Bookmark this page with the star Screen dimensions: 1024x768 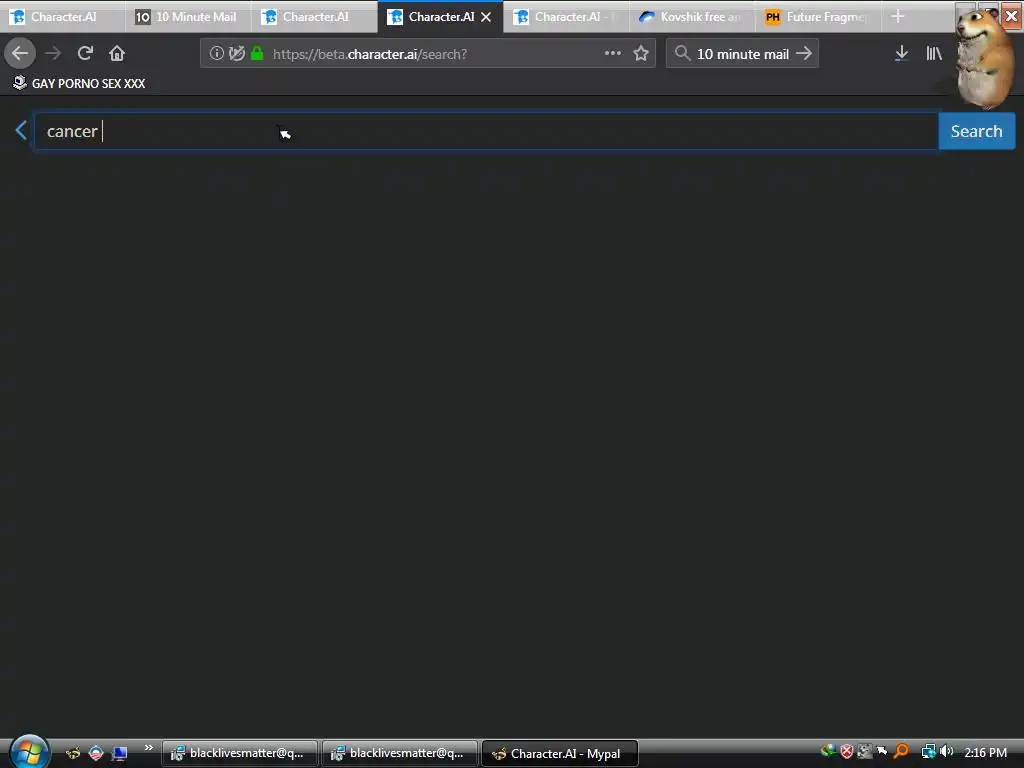coord(641,54)
